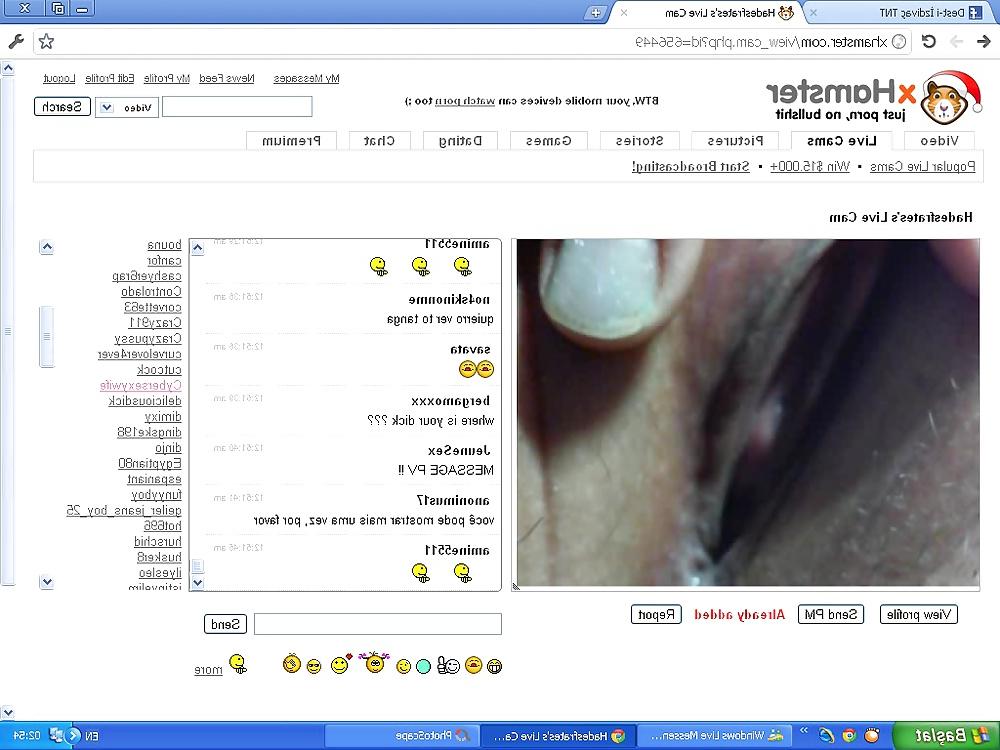Open My Messages link
1000x750 pixels.
coord(306,78)
